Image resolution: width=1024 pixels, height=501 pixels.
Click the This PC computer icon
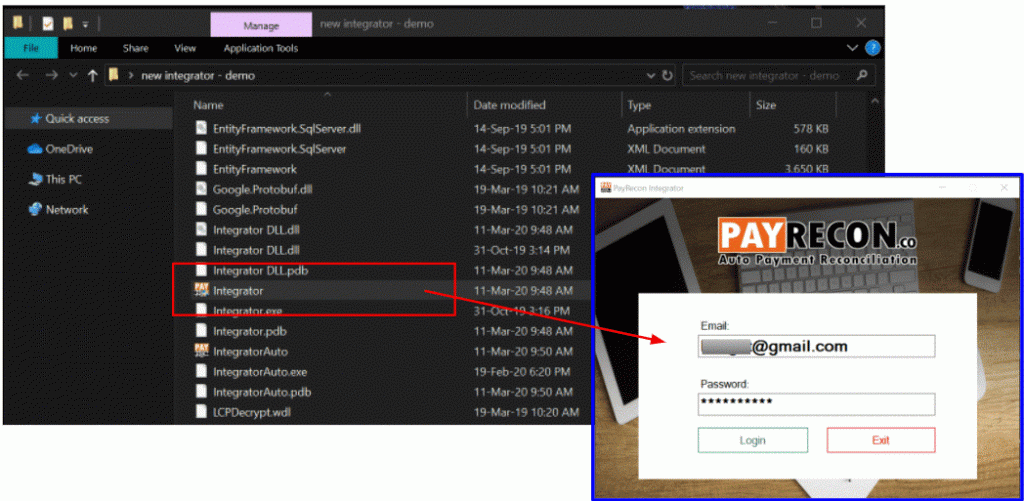(x=35, y=180)
